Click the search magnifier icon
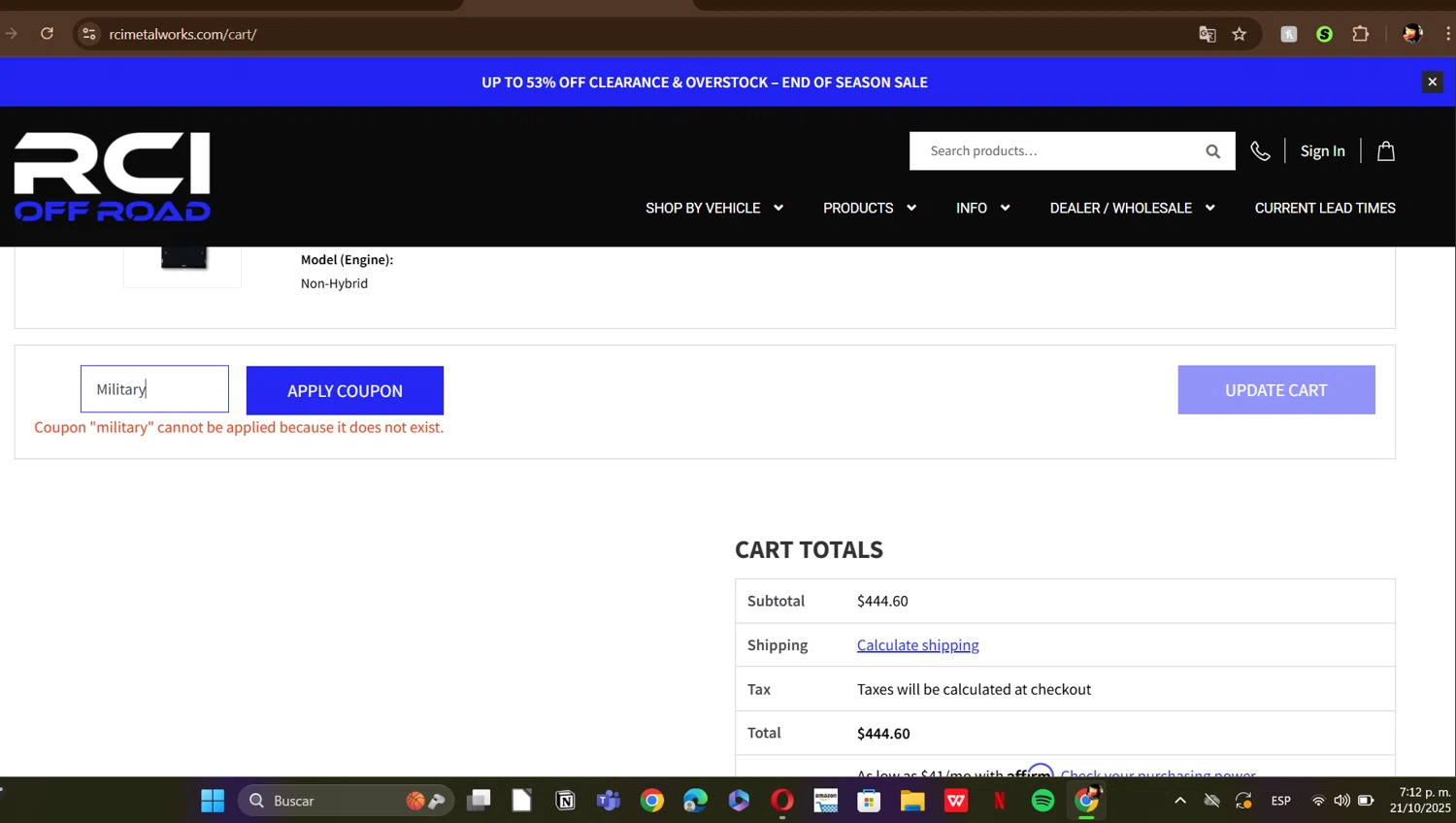This screenshot has height=823, width=1456. point(1212,150)
